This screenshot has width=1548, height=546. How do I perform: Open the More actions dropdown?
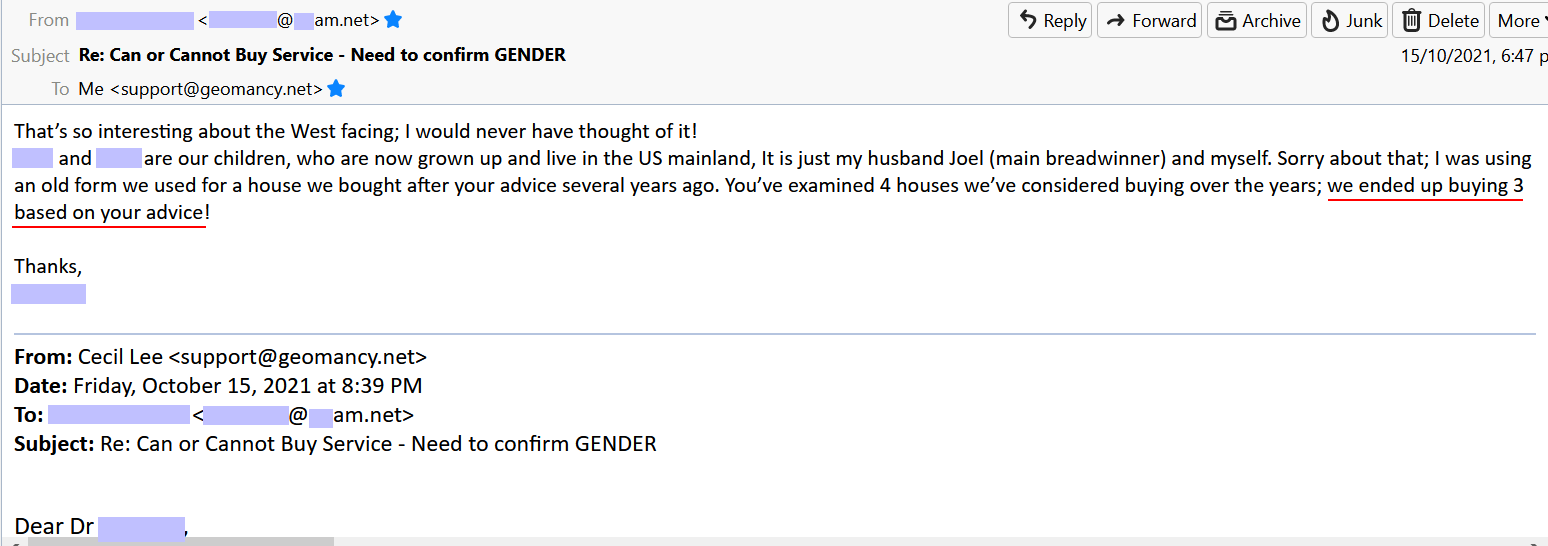[1518, 21]
